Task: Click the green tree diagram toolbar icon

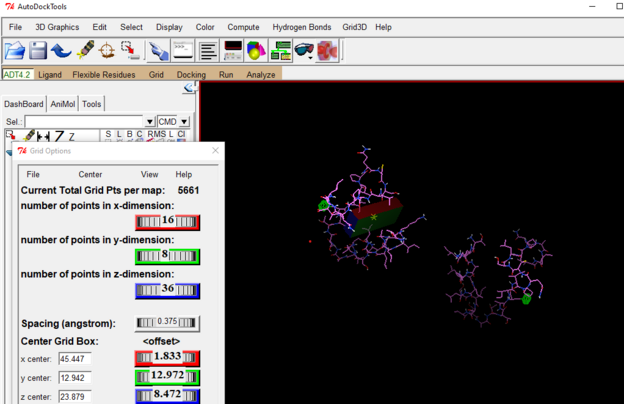Action: coord(281,50)
